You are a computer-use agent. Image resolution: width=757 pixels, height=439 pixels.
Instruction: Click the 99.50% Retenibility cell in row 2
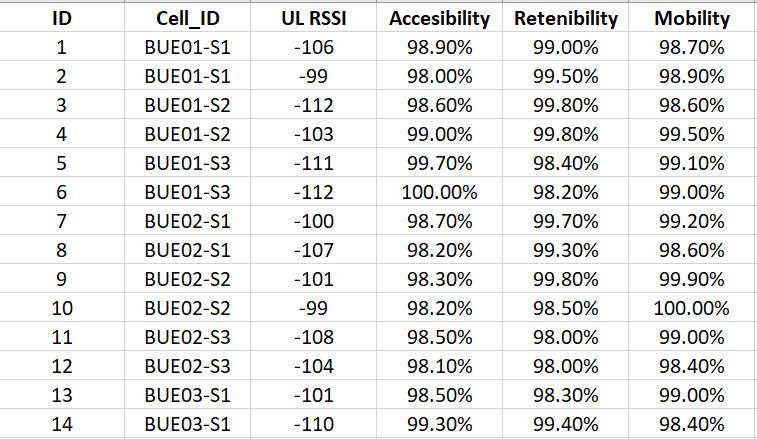pos(565,77)
